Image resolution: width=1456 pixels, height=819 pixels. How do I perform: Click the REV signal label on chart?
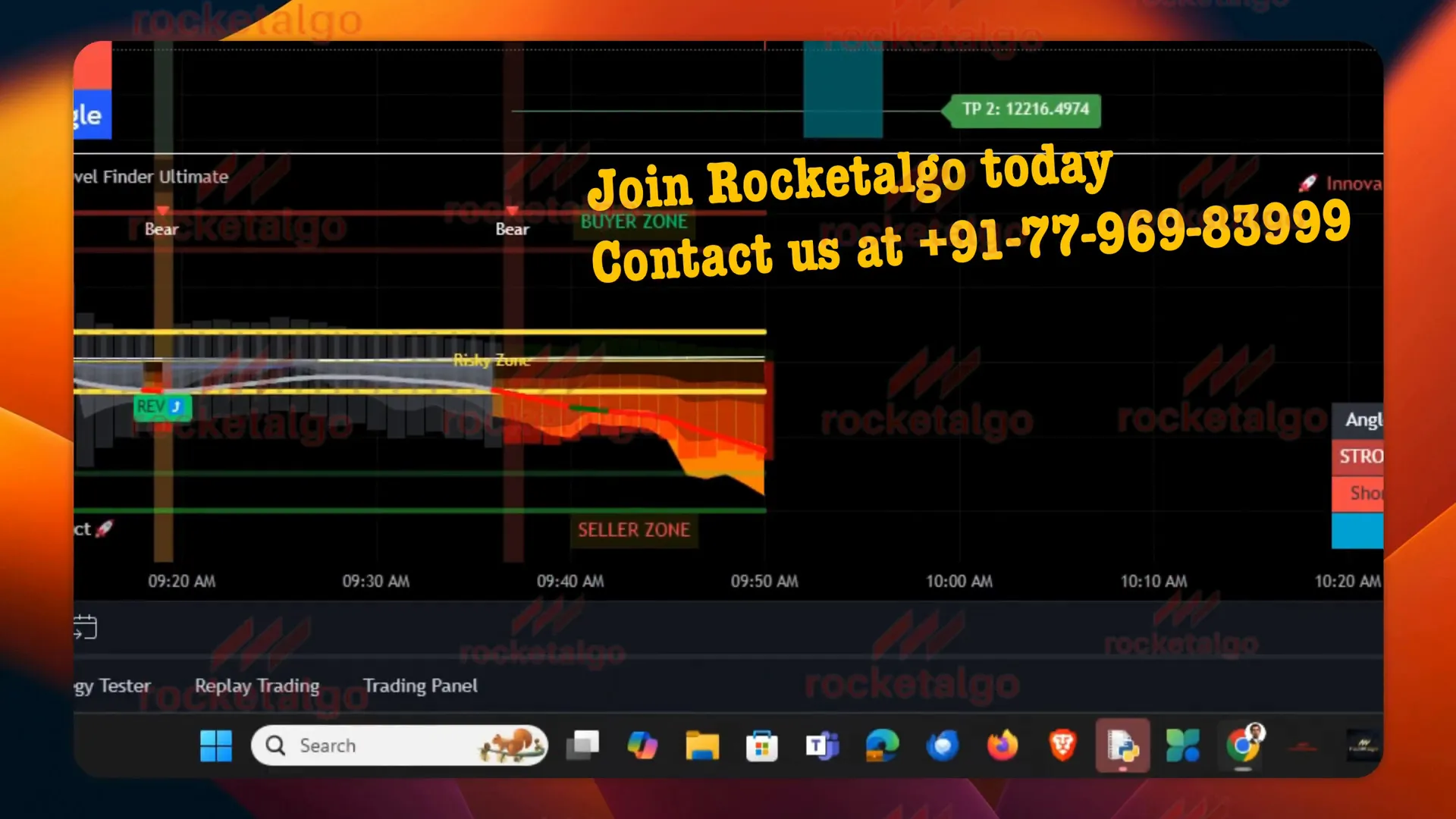pyautogui.click(x=162, y=406)
